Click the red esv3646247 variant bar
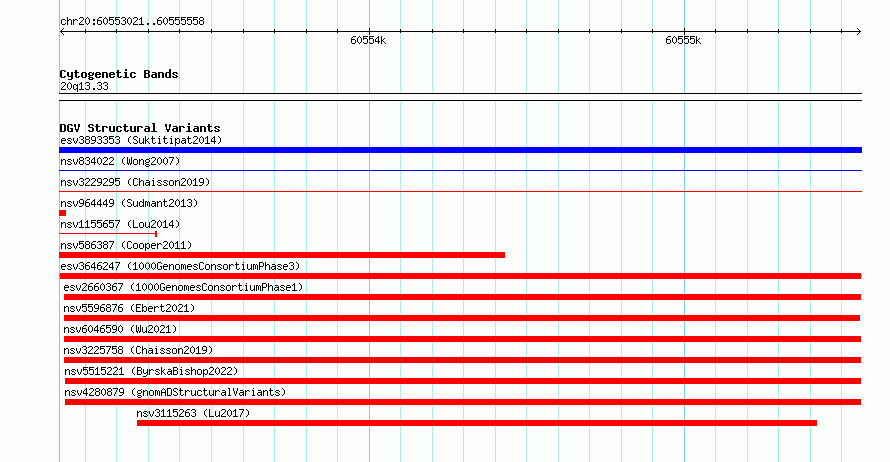This screenshot has width=890, height=462. (x=460, y=276)
